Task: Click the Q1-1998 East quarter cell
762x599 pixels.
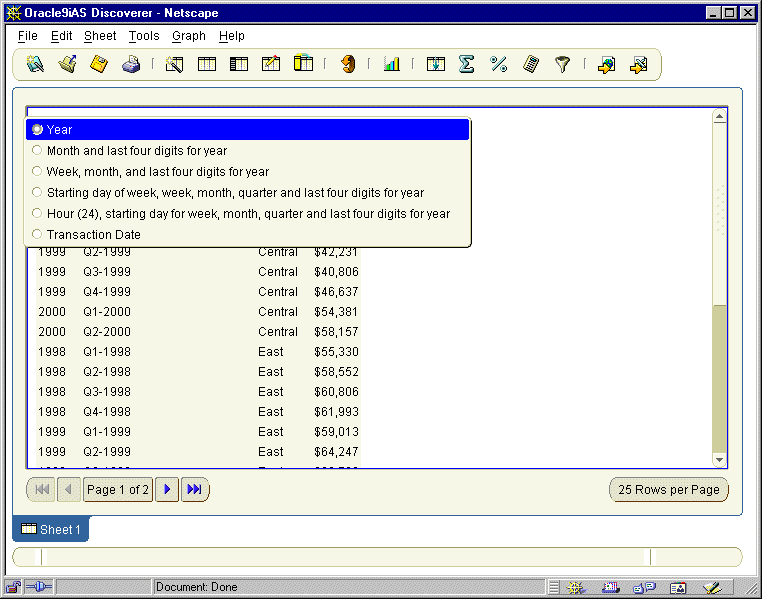Action: (x=107, y=351)
